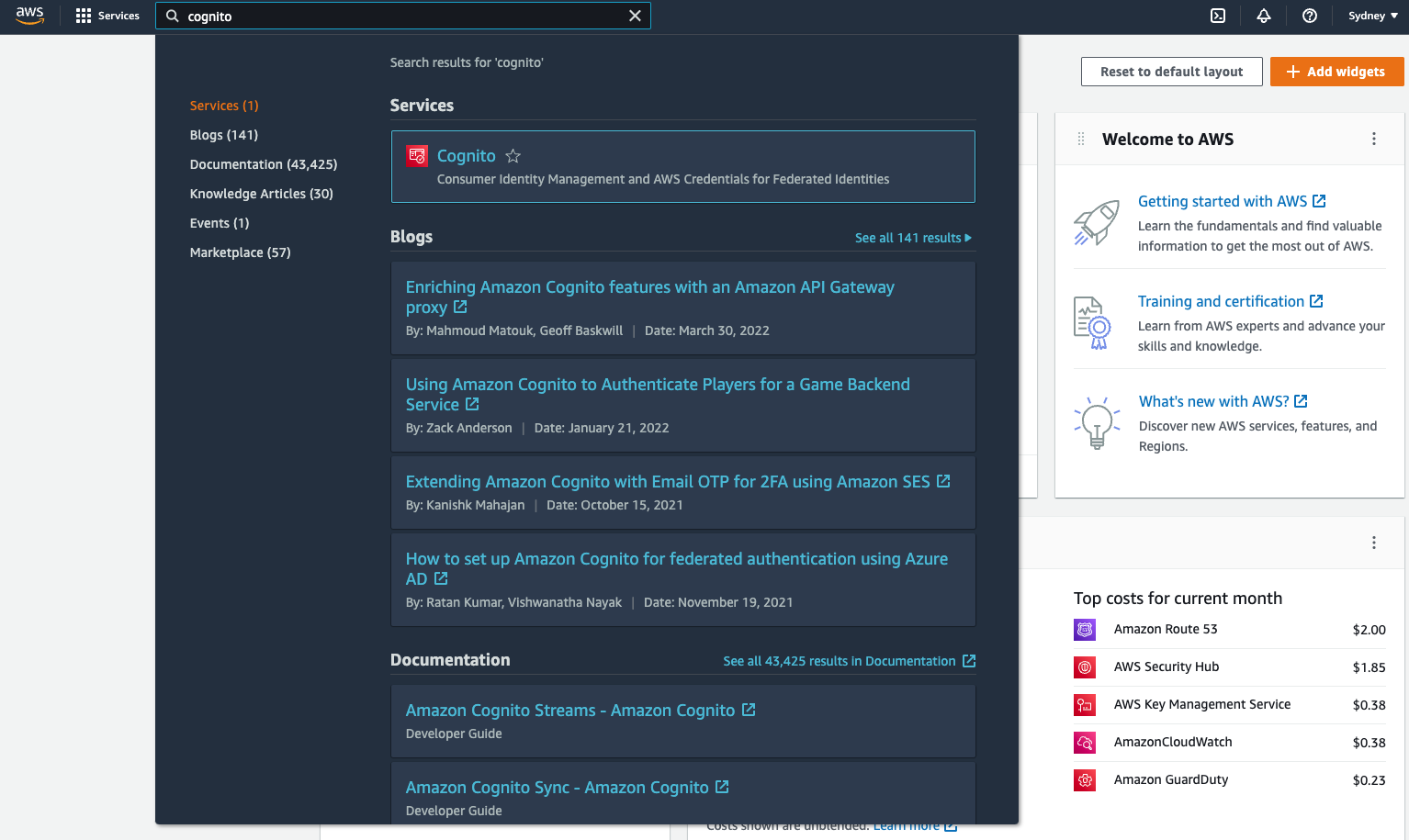Click the Amazon Route 53 icon

(1085, 630)
